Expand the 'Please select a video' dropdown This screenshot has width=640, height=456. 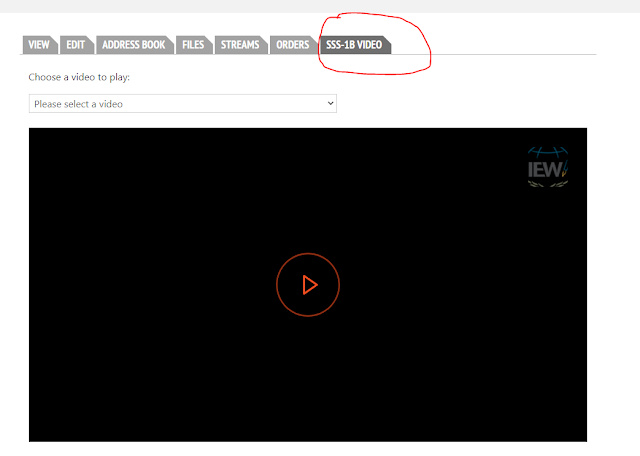click(183, 104)
